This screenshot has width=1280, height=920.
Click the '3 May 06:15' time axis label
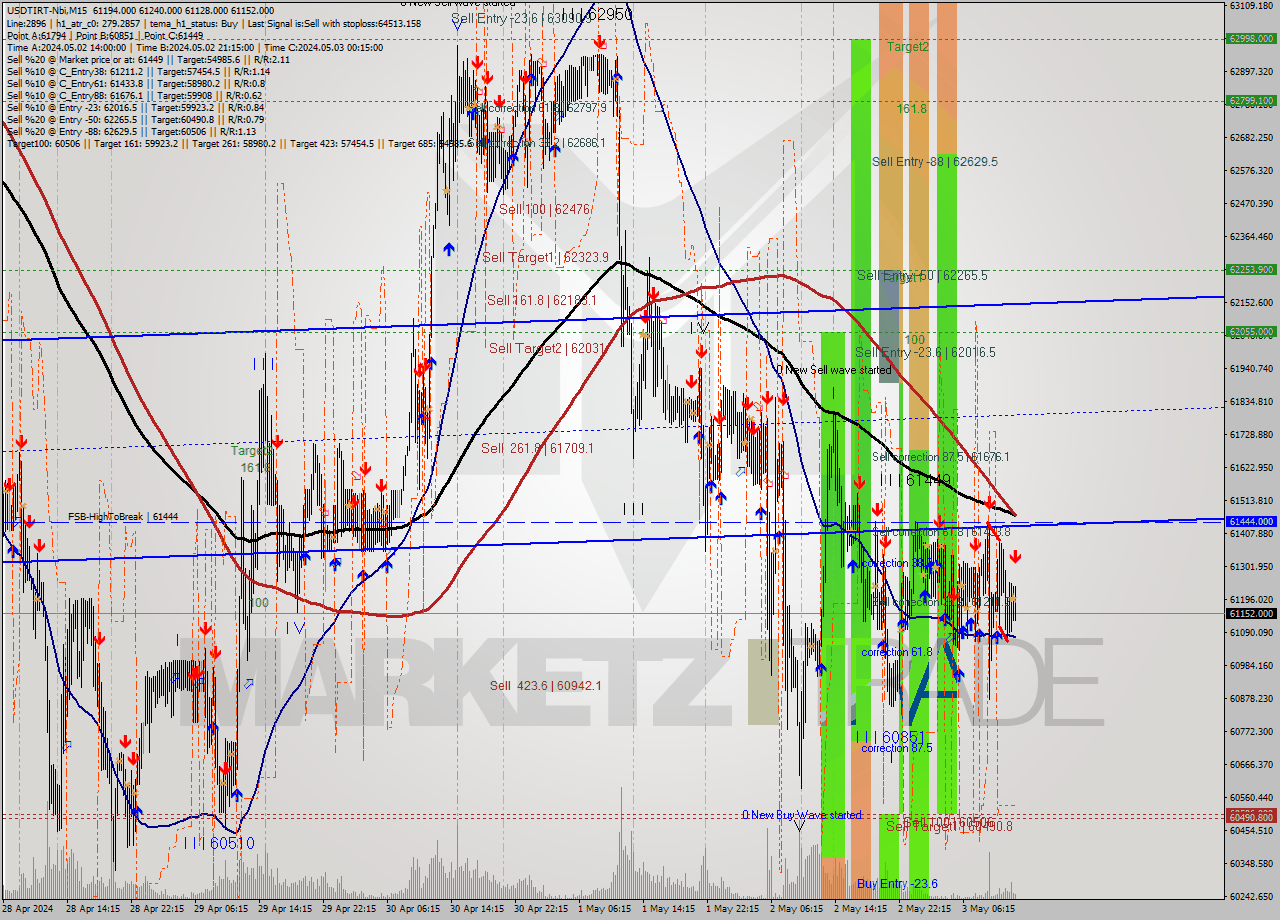pyautogui.click(x=988, y=909)
